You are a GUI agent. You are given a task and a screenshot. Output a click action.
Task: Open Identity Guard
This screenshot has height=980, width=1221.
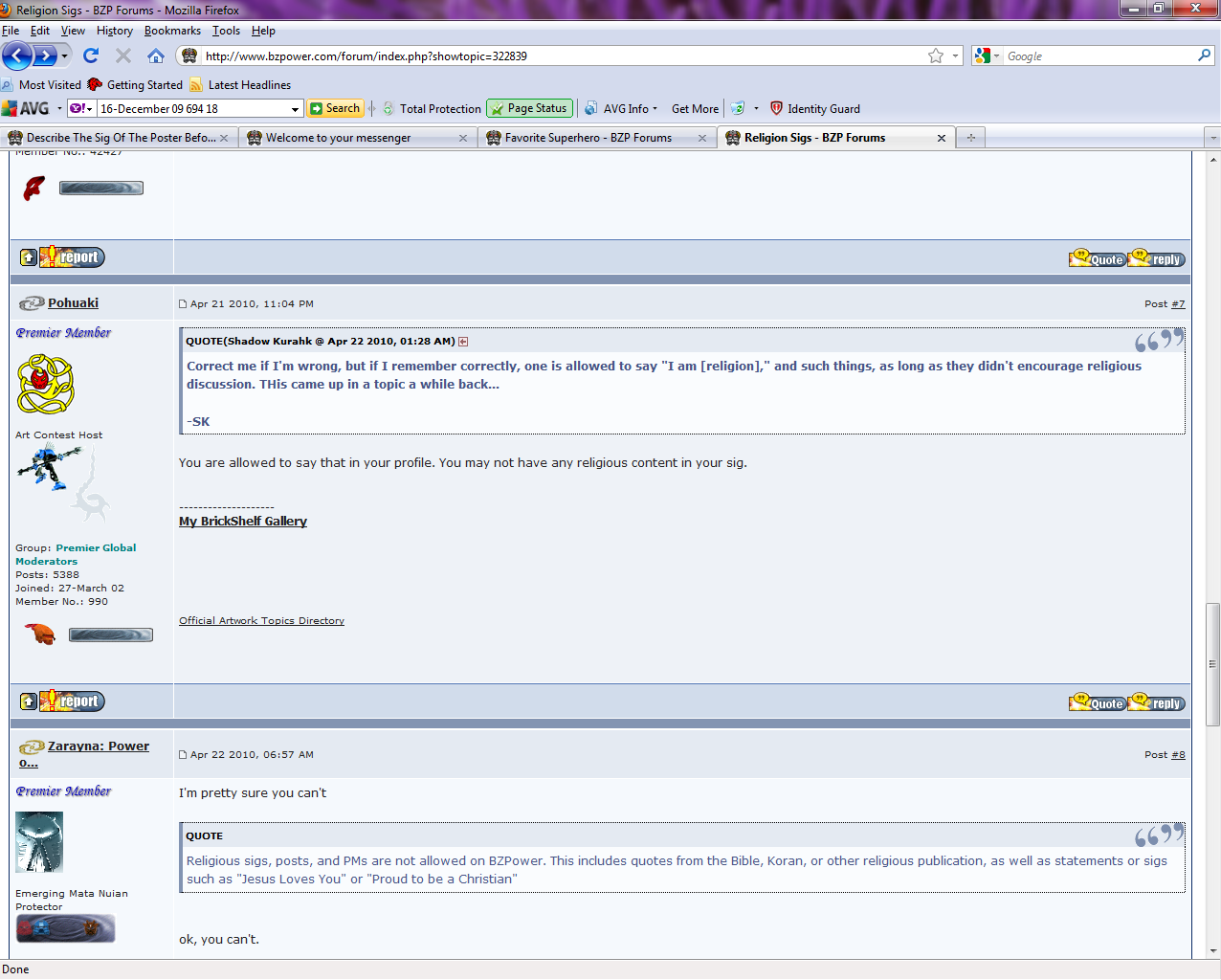click(815, 109)
